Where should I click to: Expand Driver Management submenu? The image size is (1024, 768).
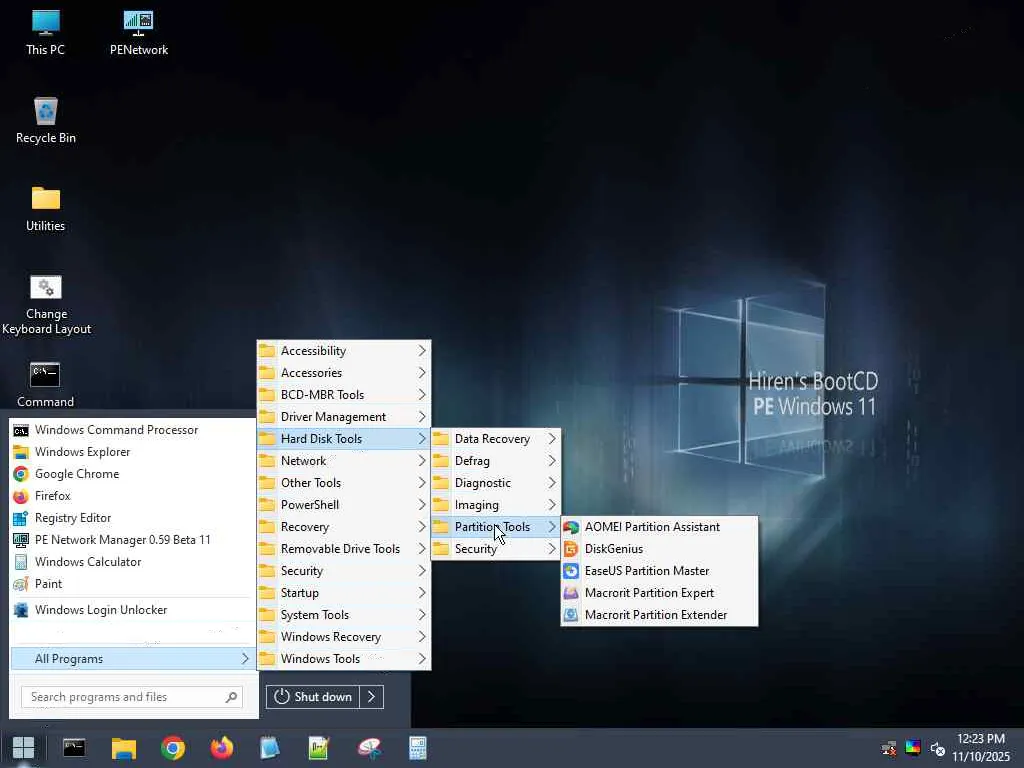(x=344, y=417)
